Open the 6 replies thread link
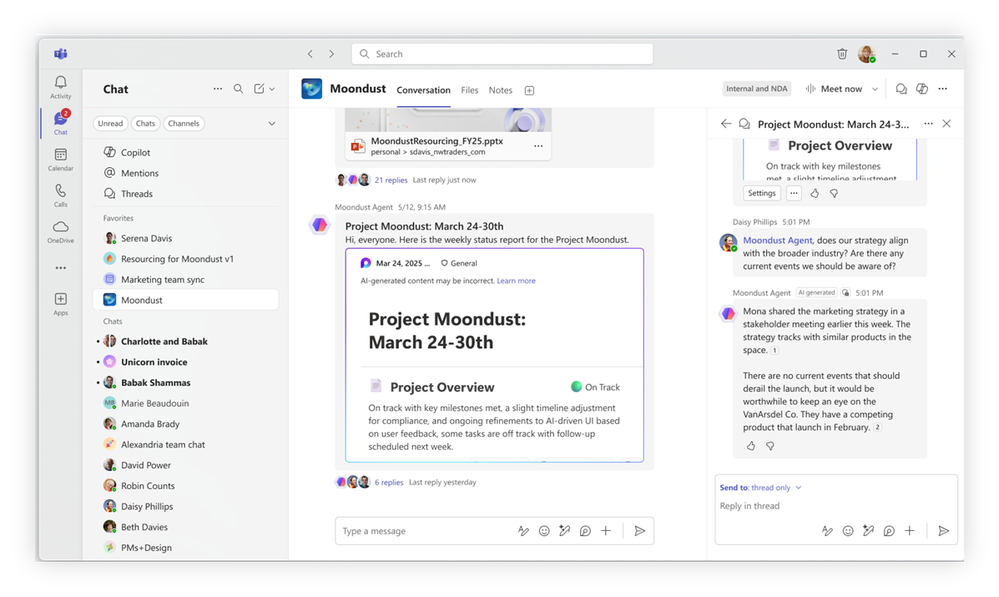This screenshot has height=597, width=999. [389, 482]
